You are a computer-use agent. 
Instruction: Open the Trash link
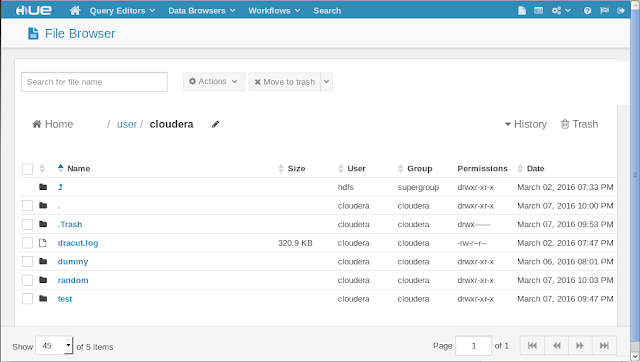click(579, 124)
